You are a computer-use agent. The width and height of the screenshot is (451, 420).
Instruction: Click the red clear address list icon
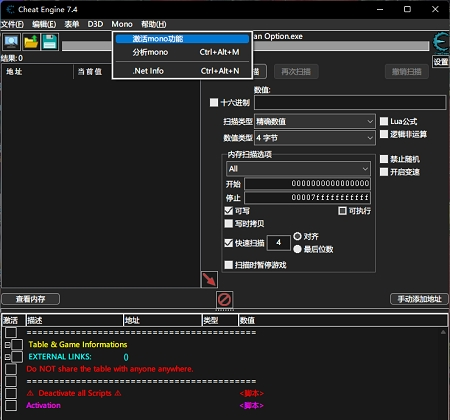click(x=224, y=299)
